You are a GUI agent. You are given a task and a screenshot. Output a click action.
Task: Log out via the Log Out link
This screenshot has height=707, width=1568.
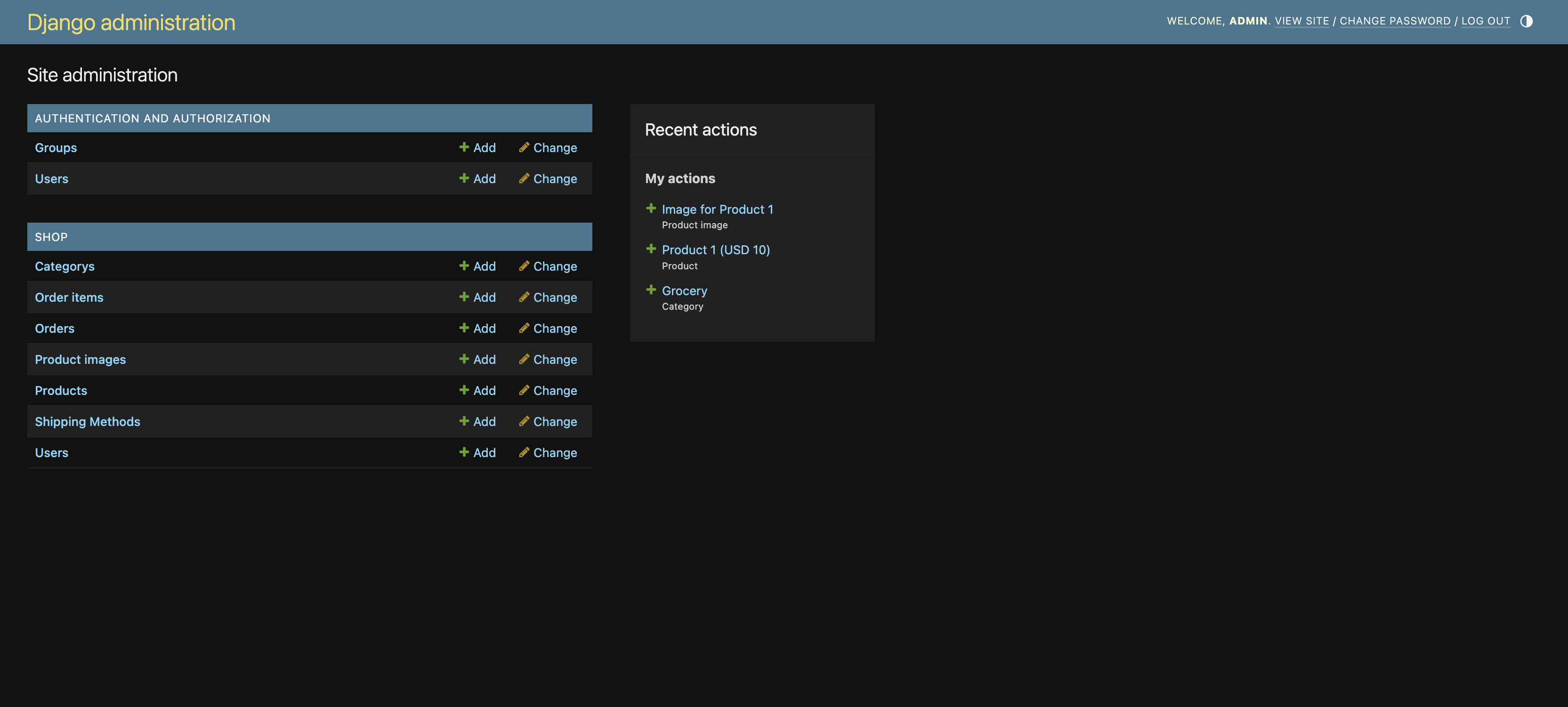click(x=1485, y=21)
